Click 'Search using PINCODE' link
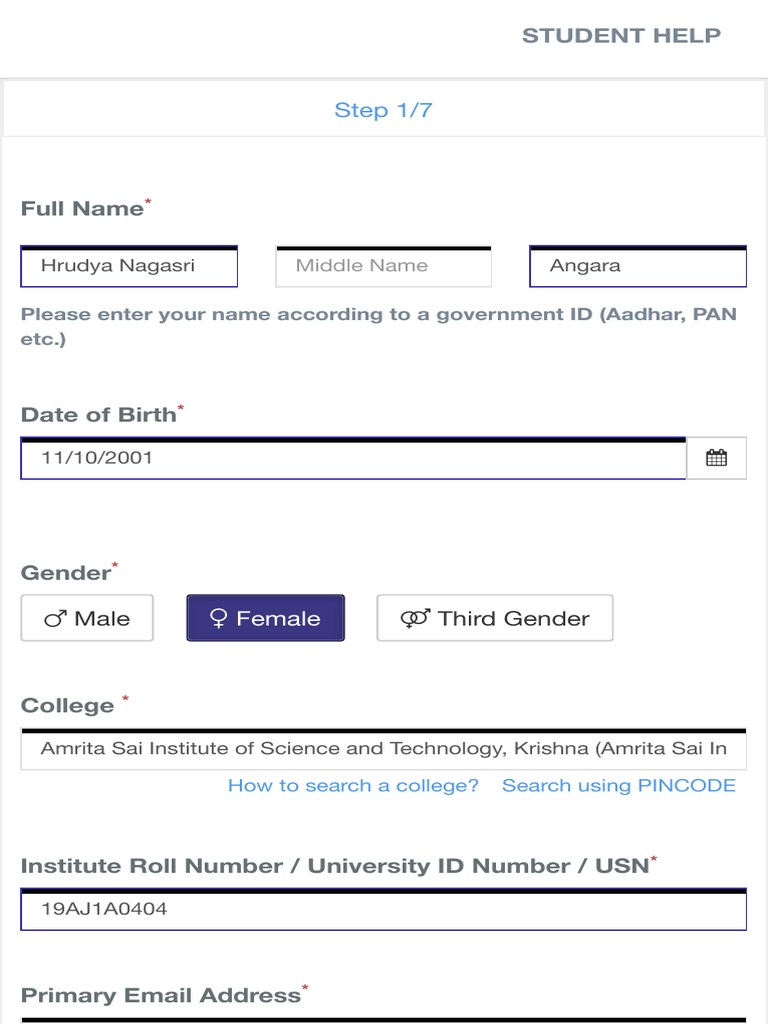The image size is (768, 1024). [x=618, y=786]
